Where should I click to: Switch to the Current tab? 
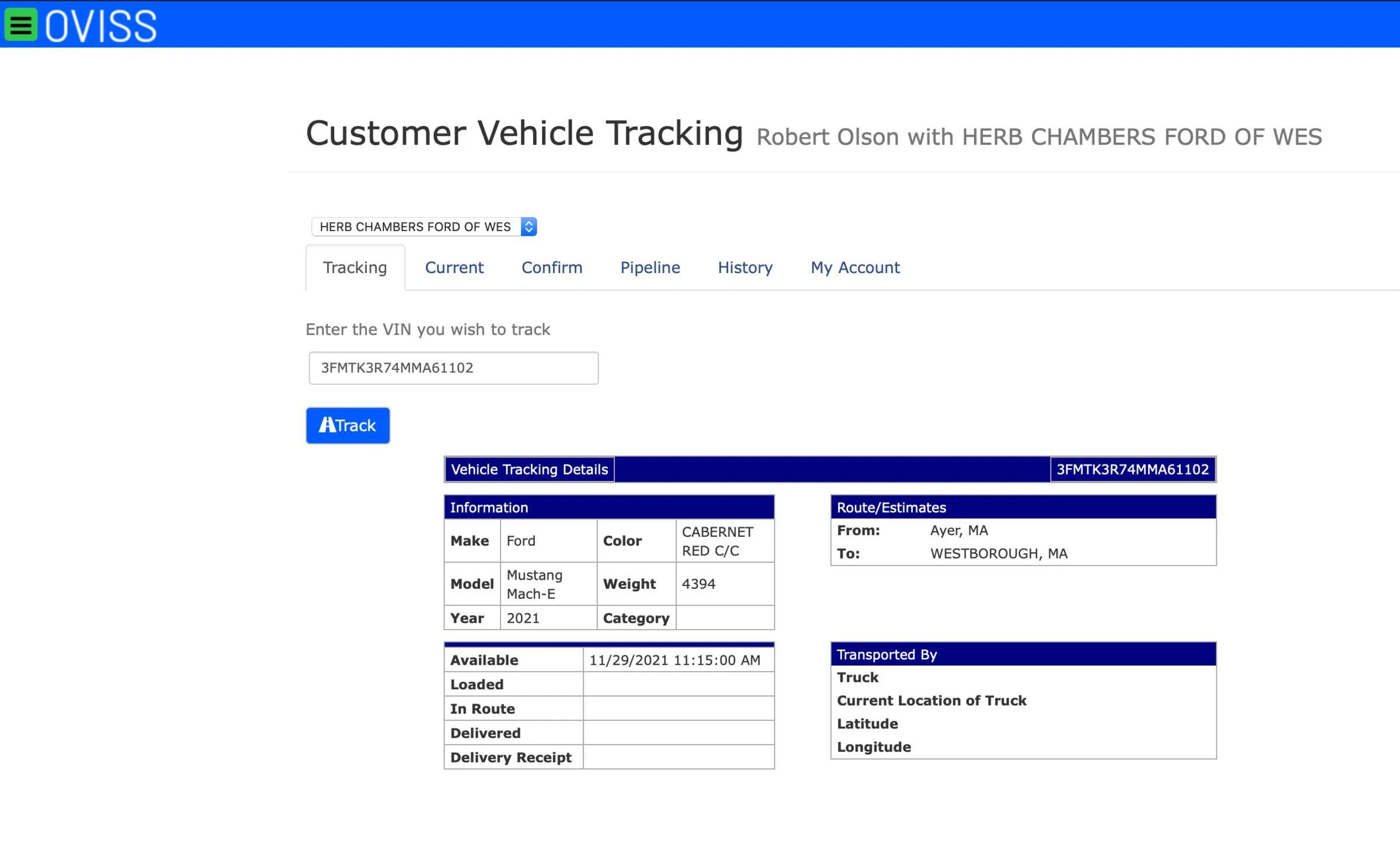tap(454, 267)
